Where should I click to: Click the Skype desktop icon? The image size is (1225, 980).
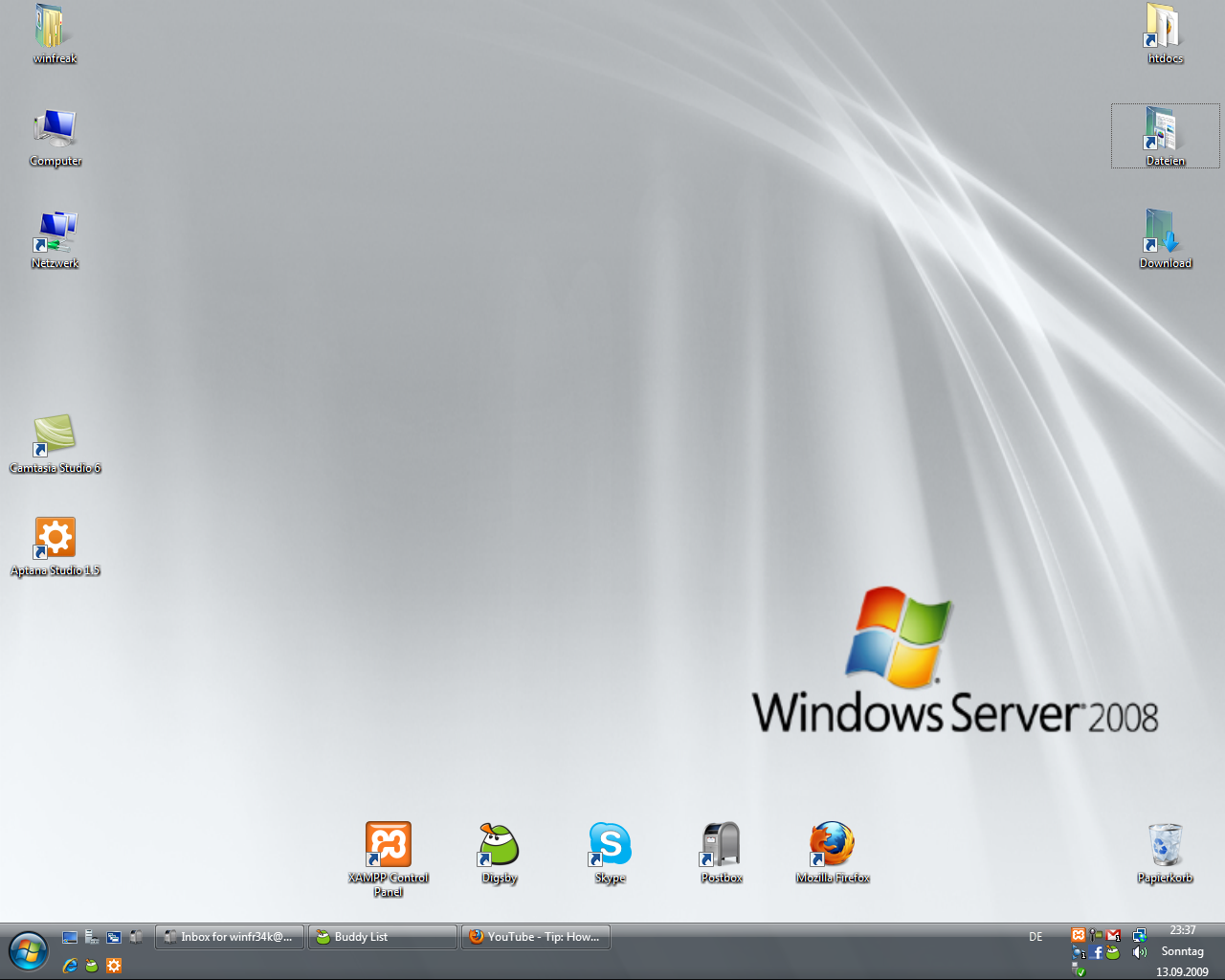pyautogui.click(x=610, y=846)
